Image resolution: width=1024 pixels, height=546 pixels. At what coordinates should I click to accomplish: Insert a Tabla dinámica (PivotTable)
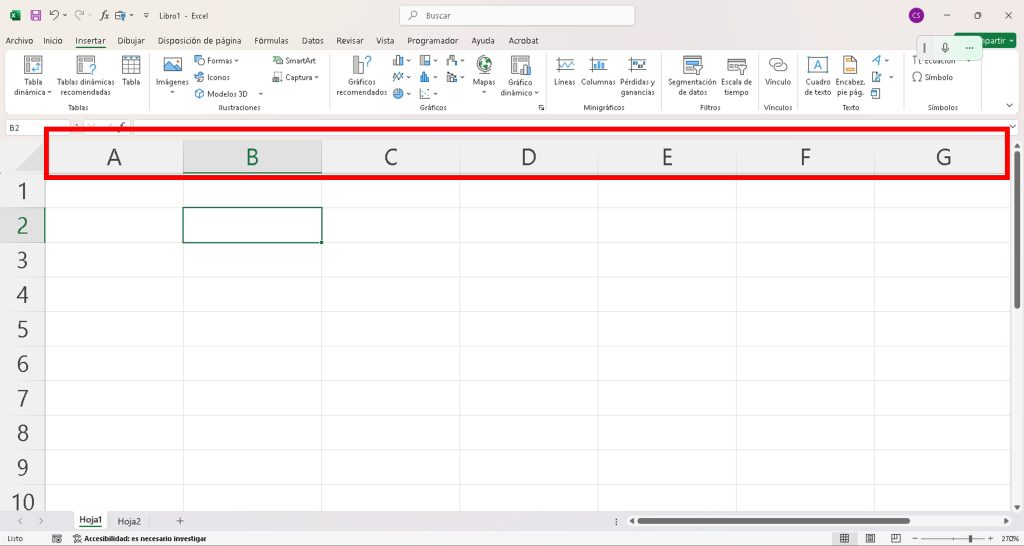(x=33, y=74)
